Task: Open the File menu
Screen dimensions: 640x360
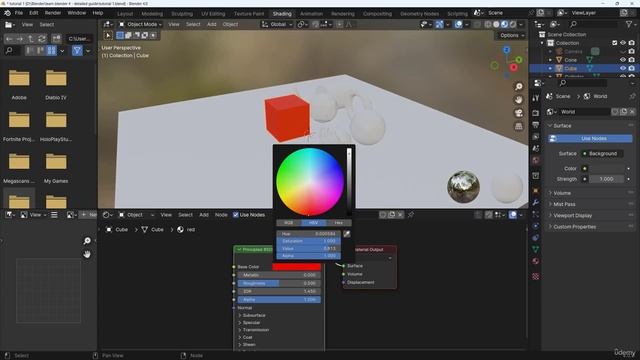Action: [19, 13]
